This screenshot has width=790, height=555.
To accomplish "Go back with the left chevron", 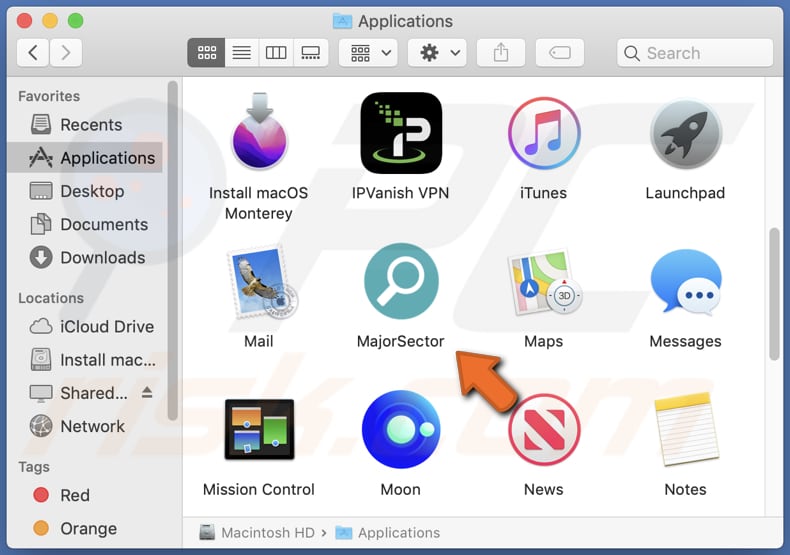I will click(x=33, y=52).
